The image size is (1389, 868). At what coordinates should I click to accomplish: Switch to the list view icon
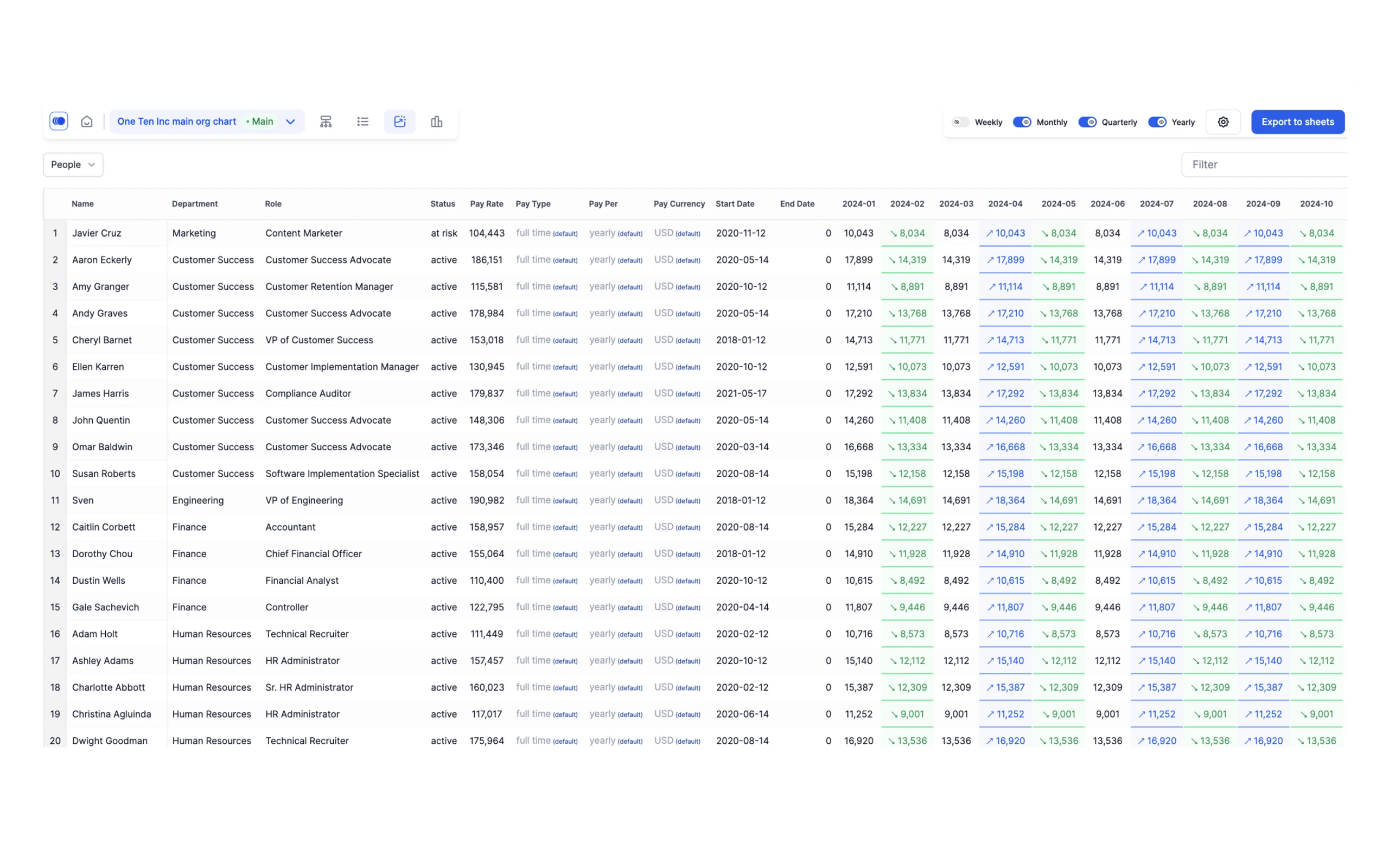(x=362, y=122)
